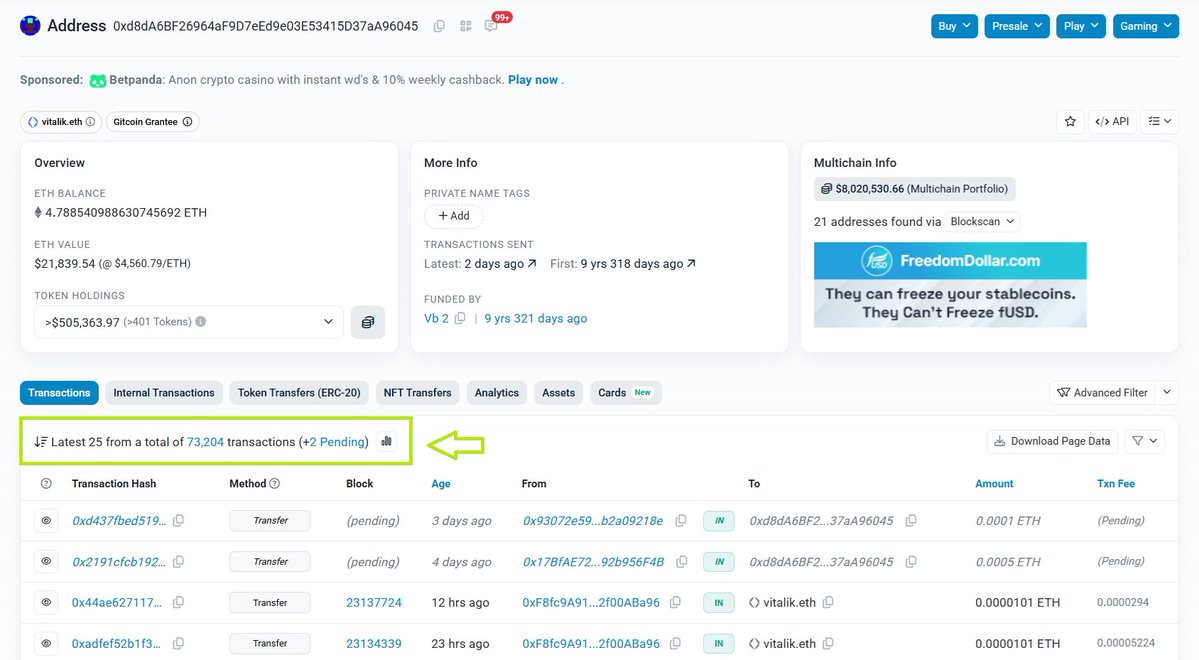Open the Analytics tab

click(496, 392)
